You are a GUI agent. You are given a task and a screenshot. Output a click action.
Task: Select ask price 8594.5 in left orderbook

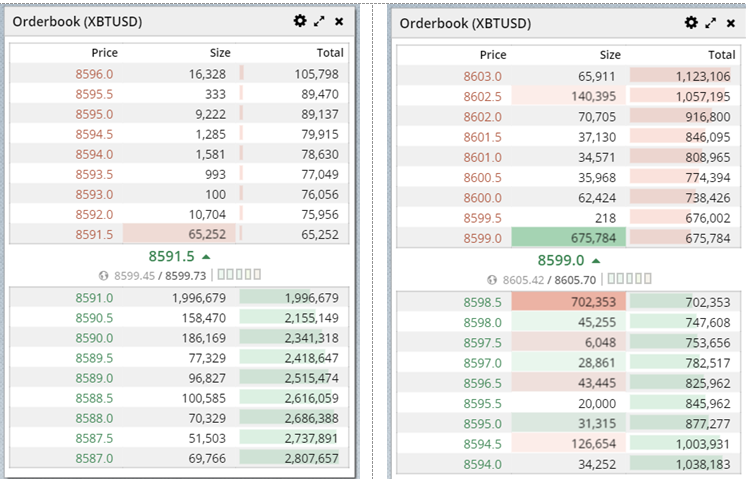tap(94, 134)
